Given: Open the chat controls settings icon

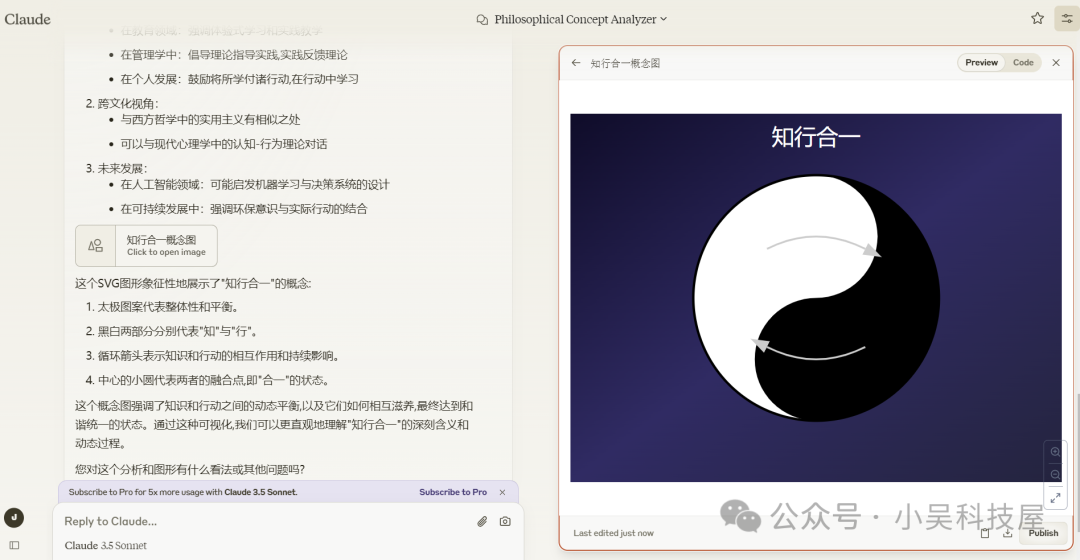Looking at the screenshot, I should coord(1066,19).
